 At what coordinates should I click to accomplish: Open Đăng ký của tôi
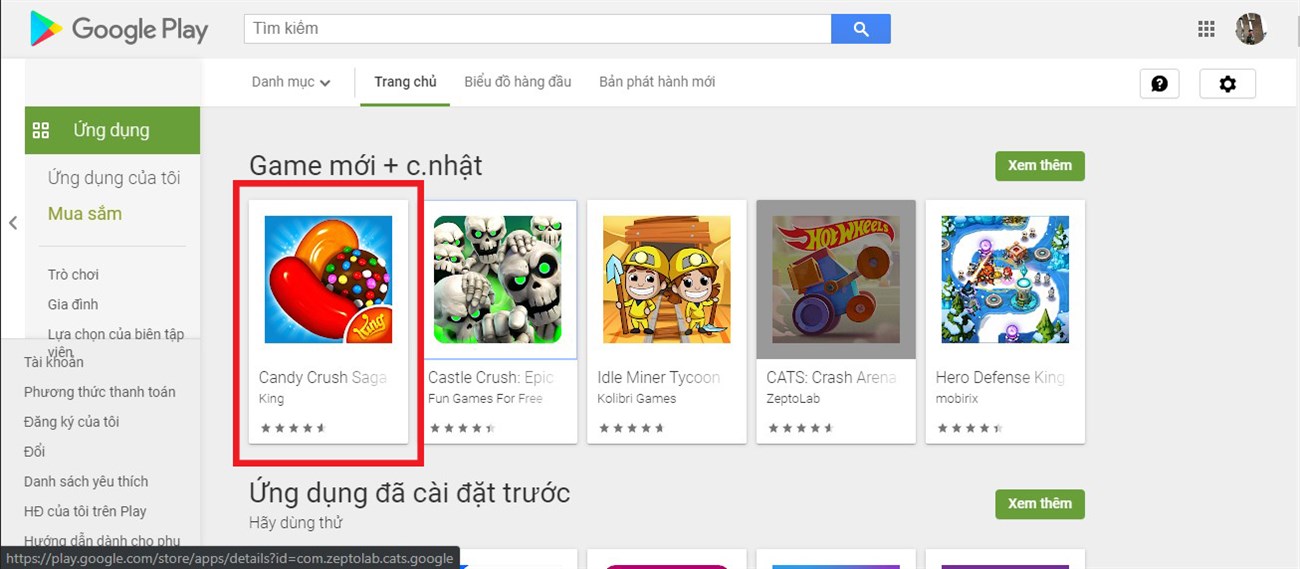(72, 422)
